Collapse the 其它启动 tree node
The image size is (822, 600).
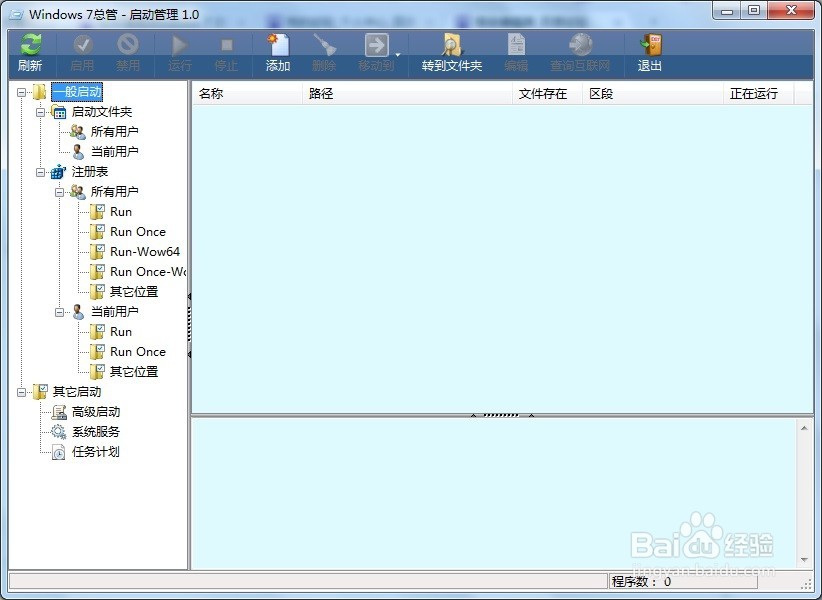point(21,392)
